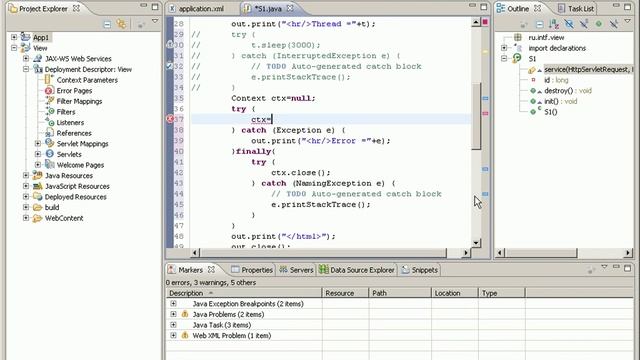Open the Outline view menu triangle
Image resolution: width=640 pixels, height=360 pixels.
[x=627, y=21]
